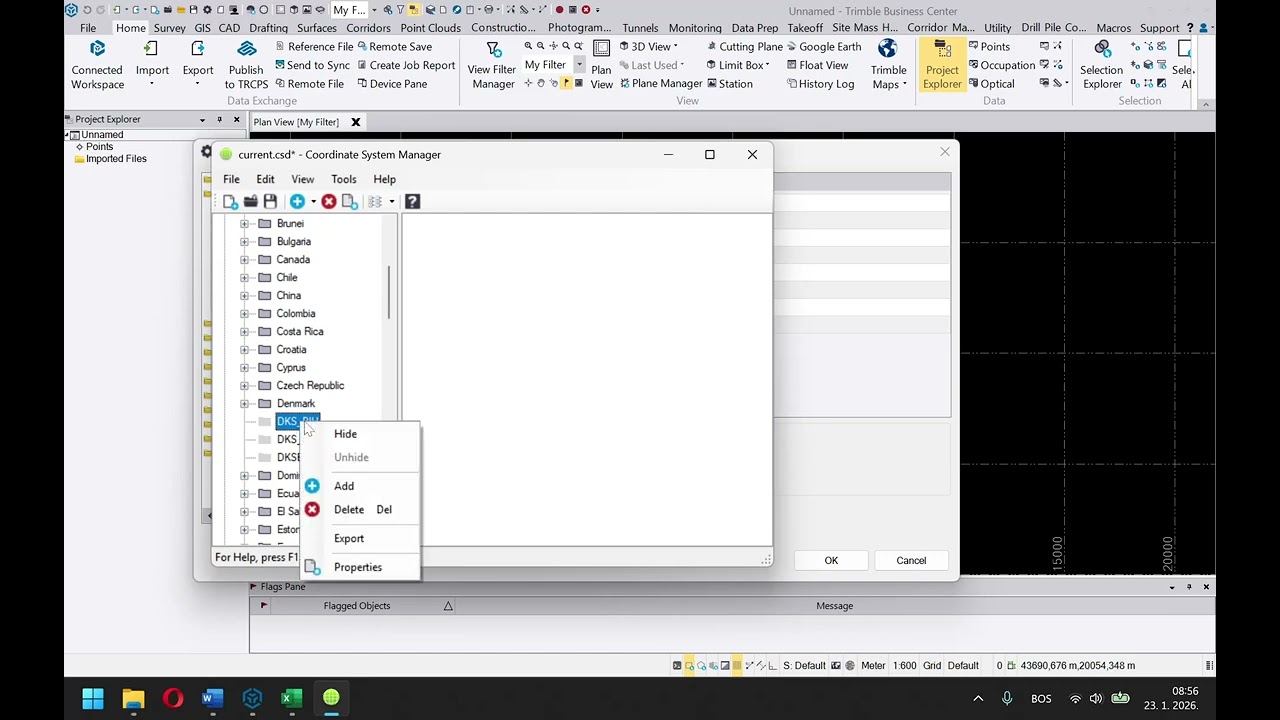Pin the Flags Pane

(x=1189, y=587)
